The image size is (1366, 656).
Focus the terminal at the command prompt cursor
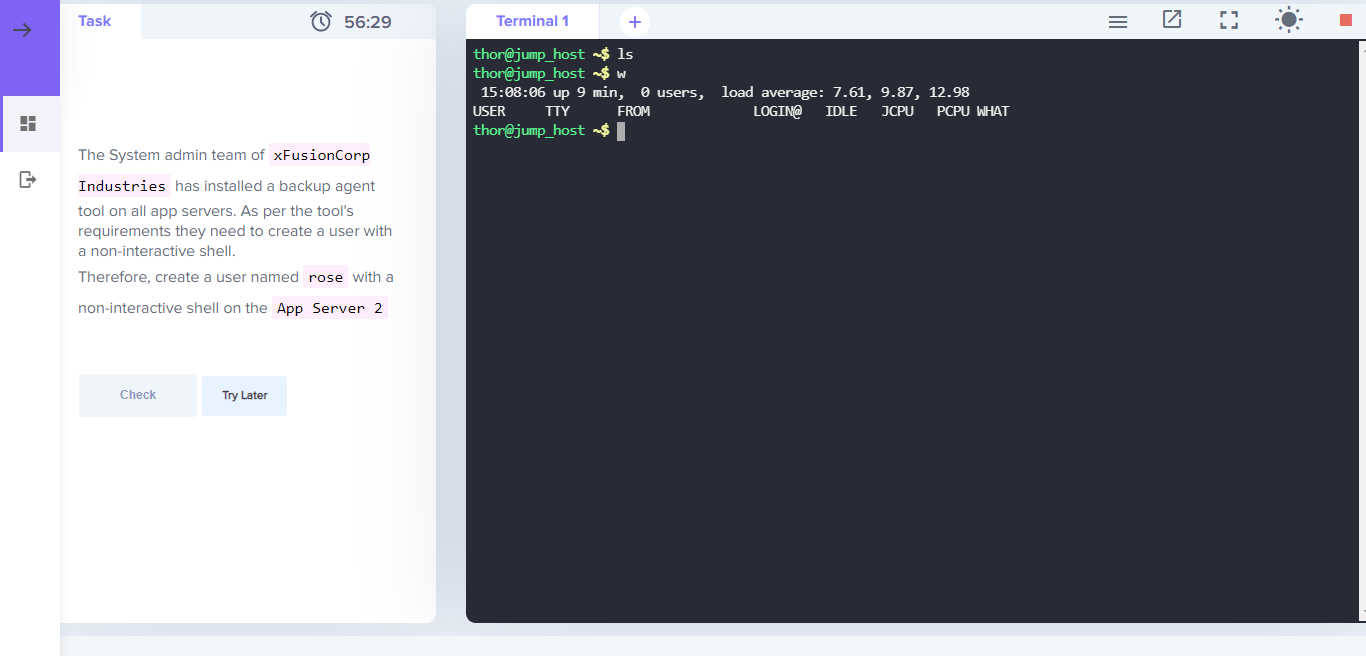pyautogui.click(x=621, y=131)
